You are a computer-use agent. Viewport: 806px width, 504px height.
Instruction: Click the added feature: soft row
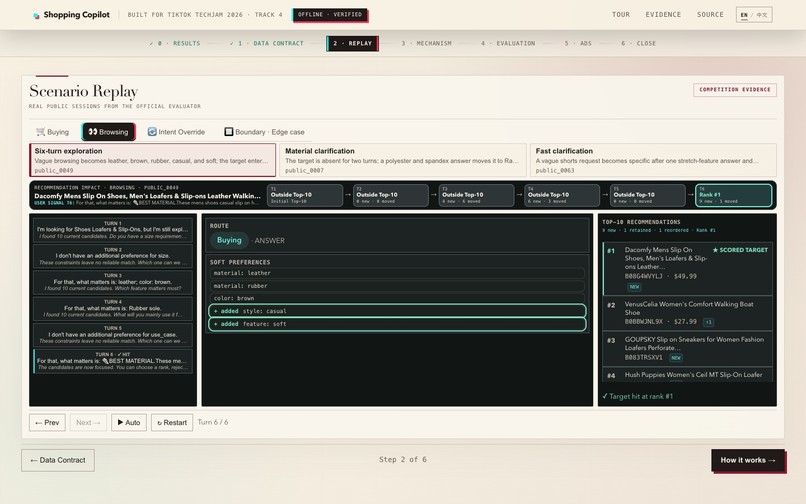tap(397, 324)
